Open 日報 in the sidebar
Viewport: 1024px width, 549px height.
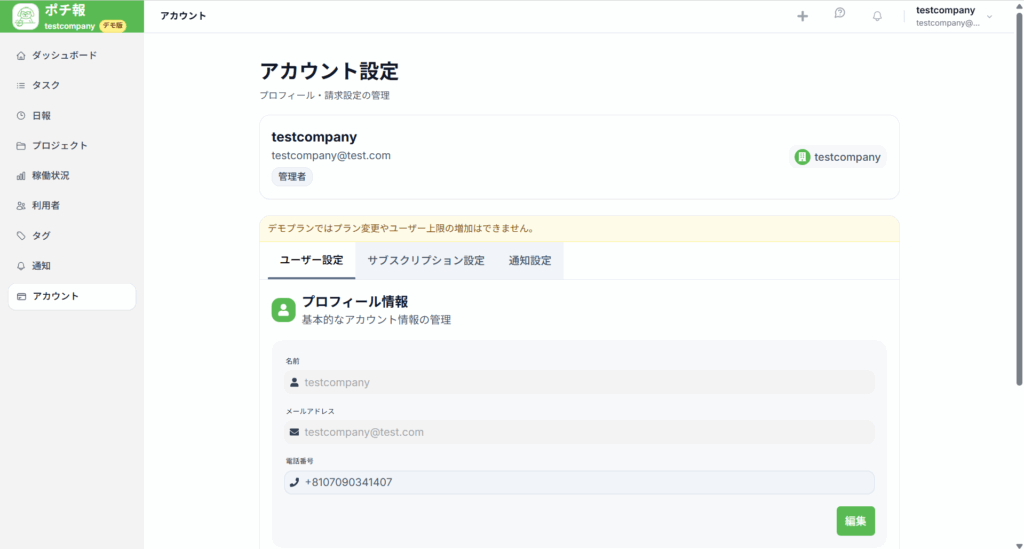tap(41, 115)
